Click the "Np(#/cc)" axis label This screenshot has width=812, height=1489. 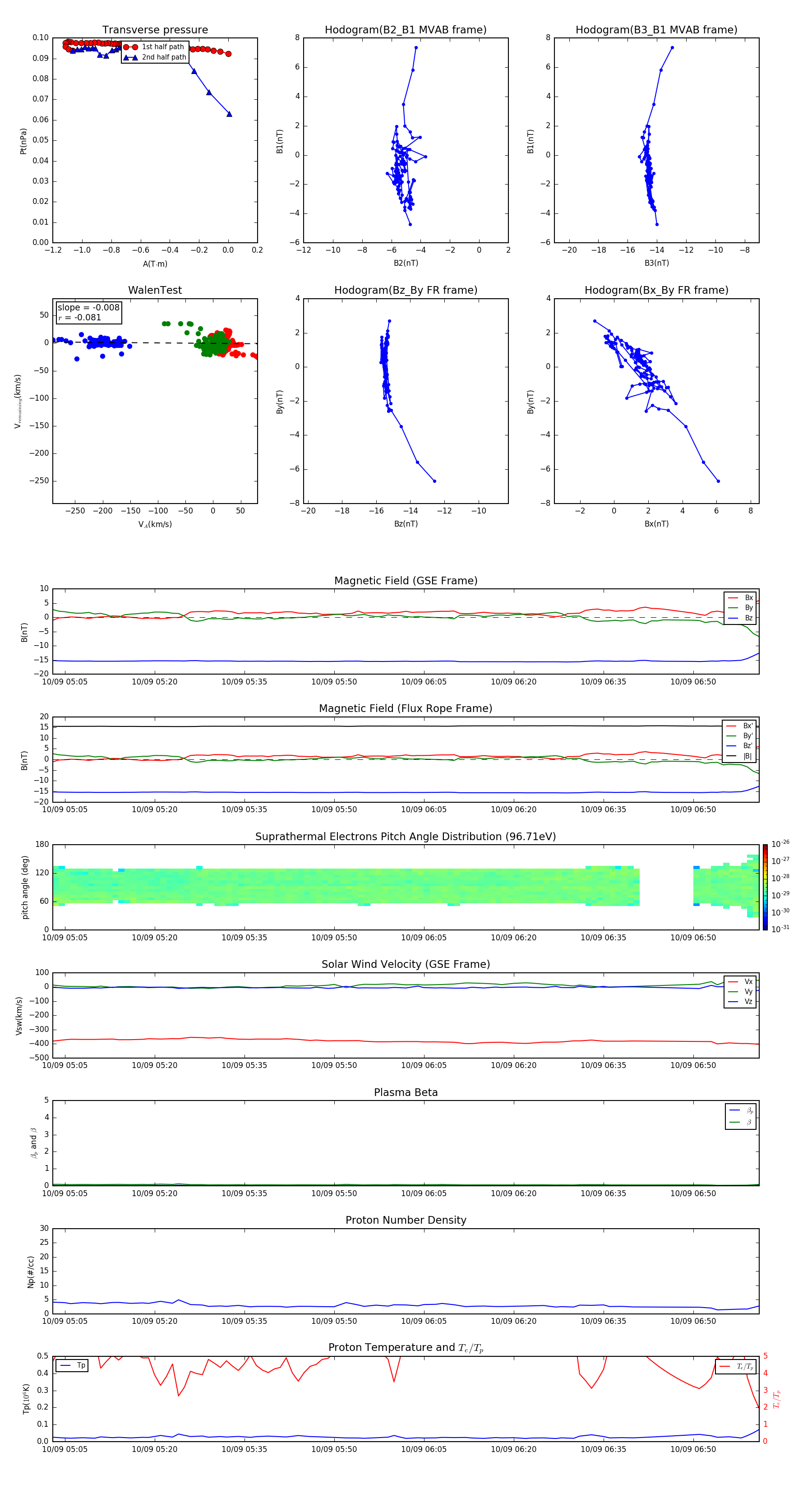coord(31,1272)
